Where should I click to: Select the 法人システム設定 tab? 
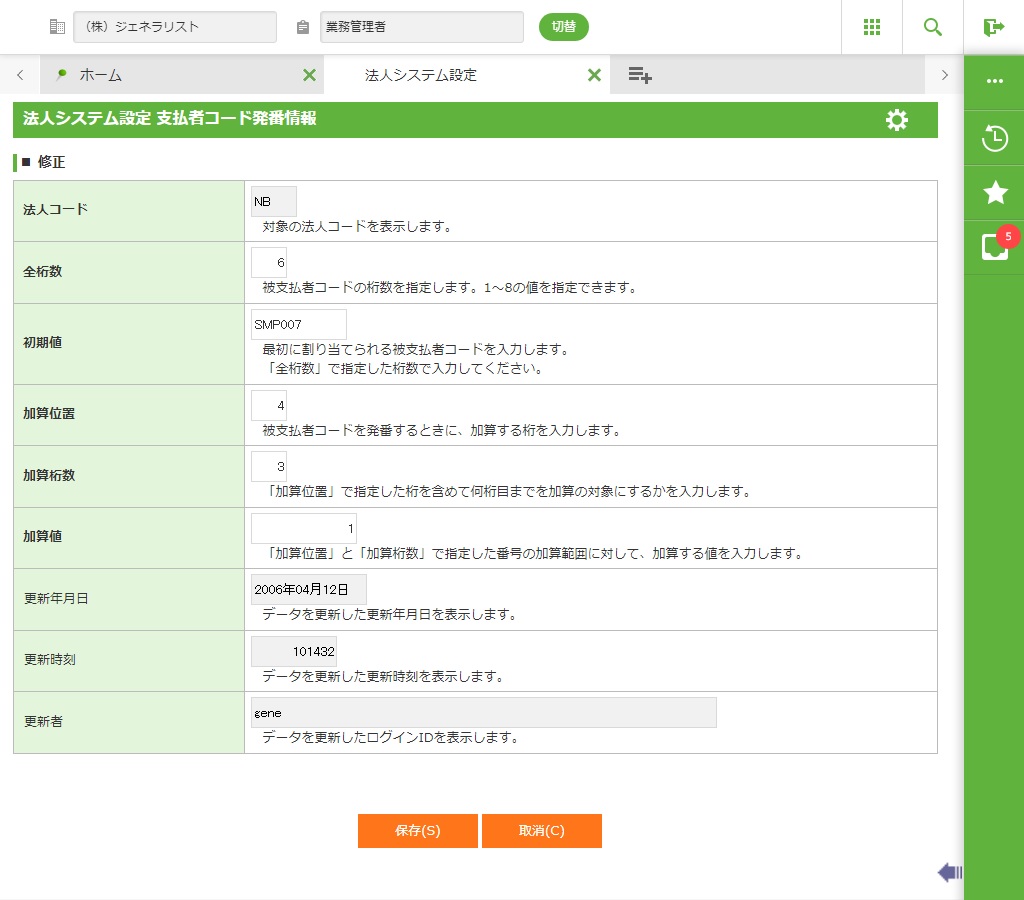[x=420, y=75]
